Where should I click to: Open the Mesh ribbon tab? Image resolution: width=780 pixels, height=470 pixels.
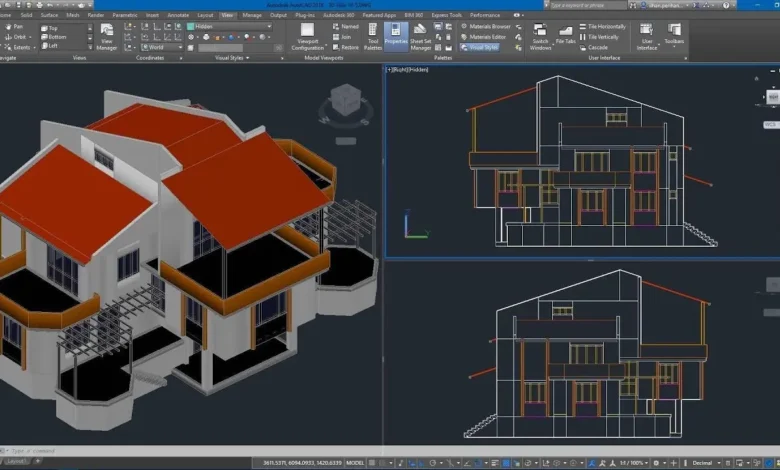(73, 15)
